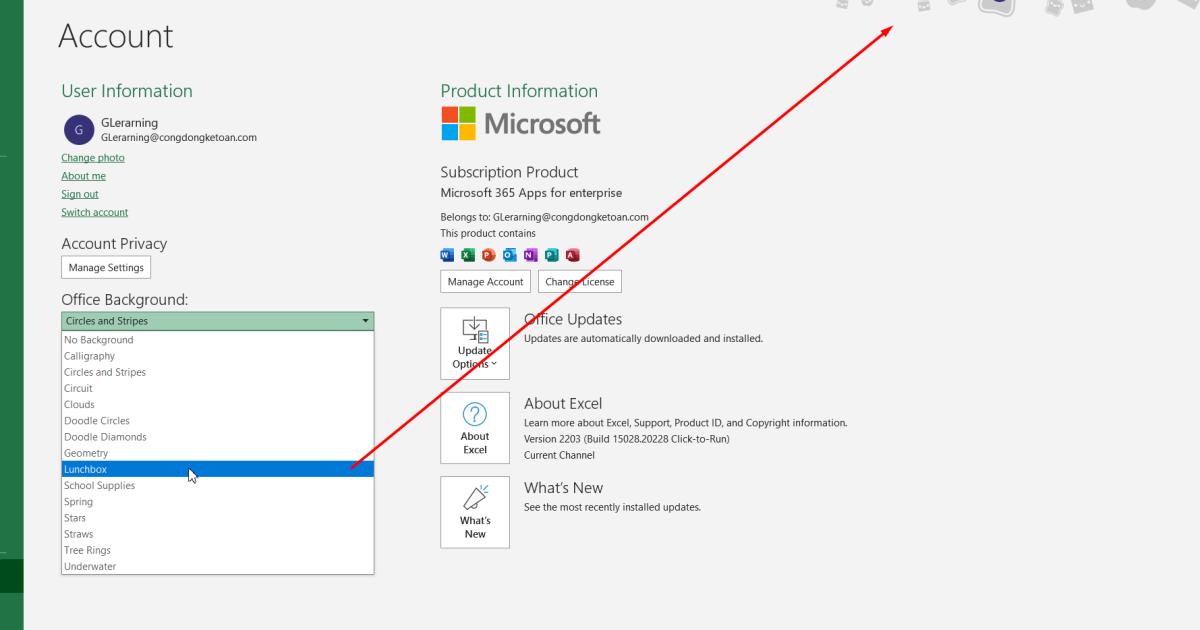The width and height of the screenshot is (1200, 630).
Task: Open Update Options for Office Updates
Action: tap(474, 343)
